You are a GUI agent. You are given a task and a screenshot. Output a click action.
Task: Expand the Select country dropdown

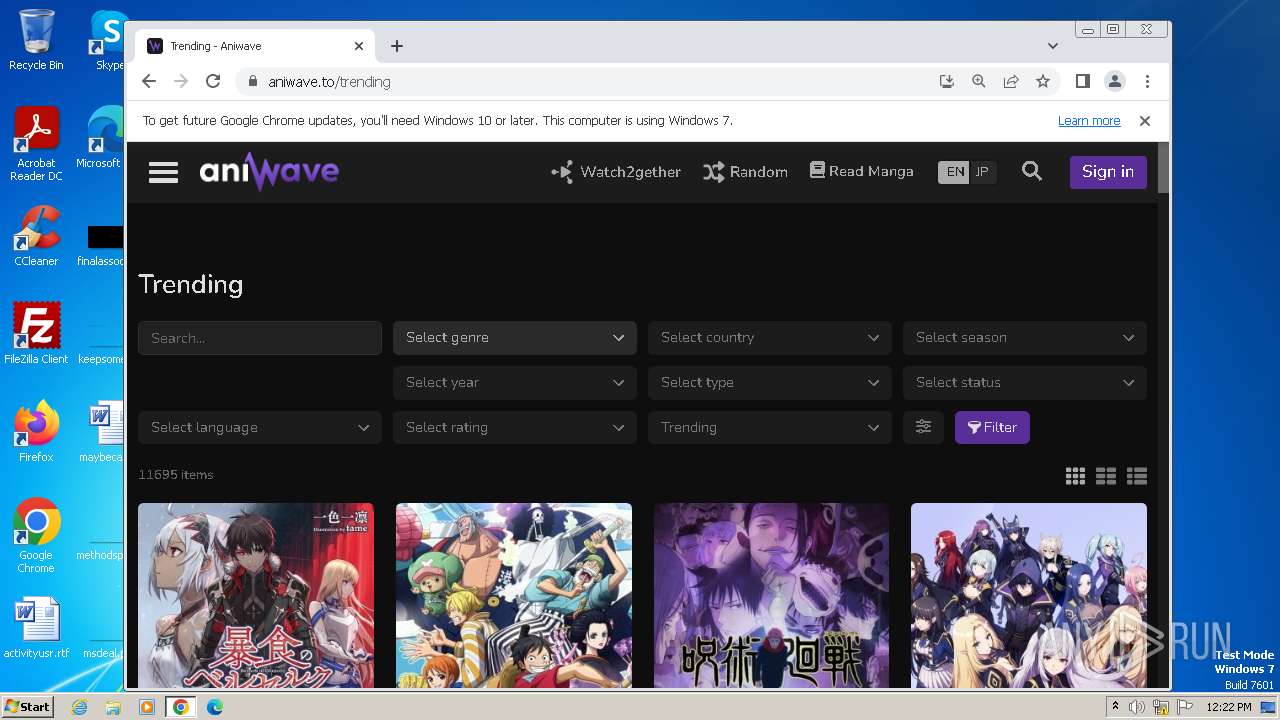click(x=770, y=338)
